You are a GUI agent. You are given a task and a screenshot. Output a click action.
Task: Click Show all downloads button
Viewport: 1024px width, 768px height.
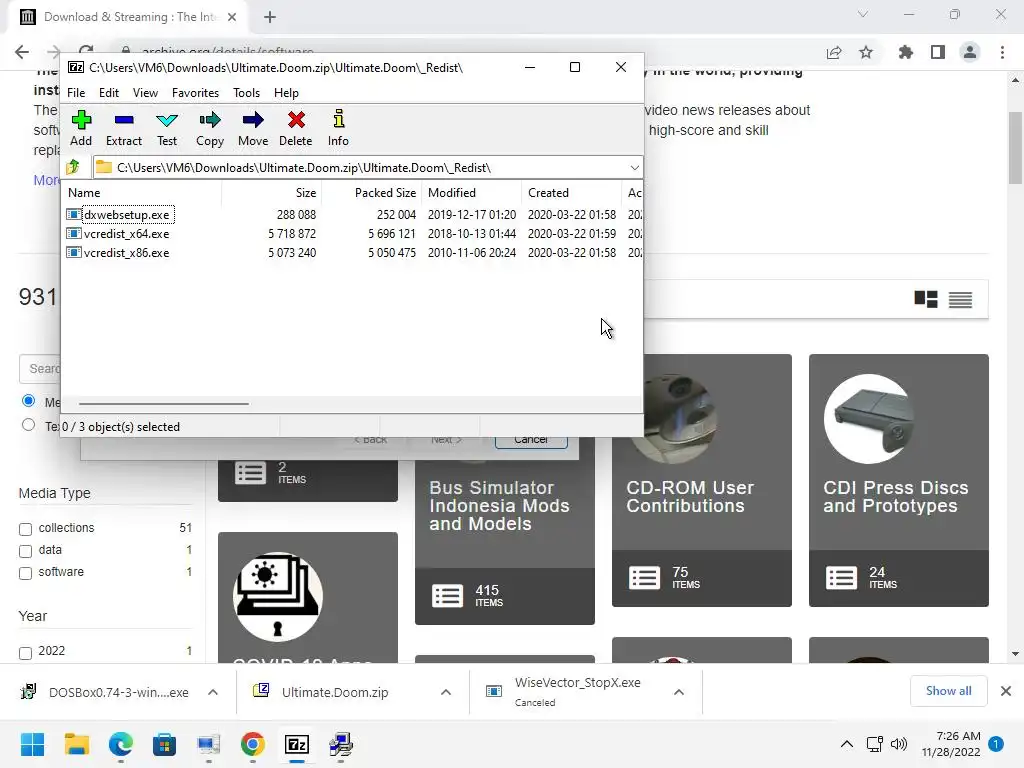click(948, 691)
